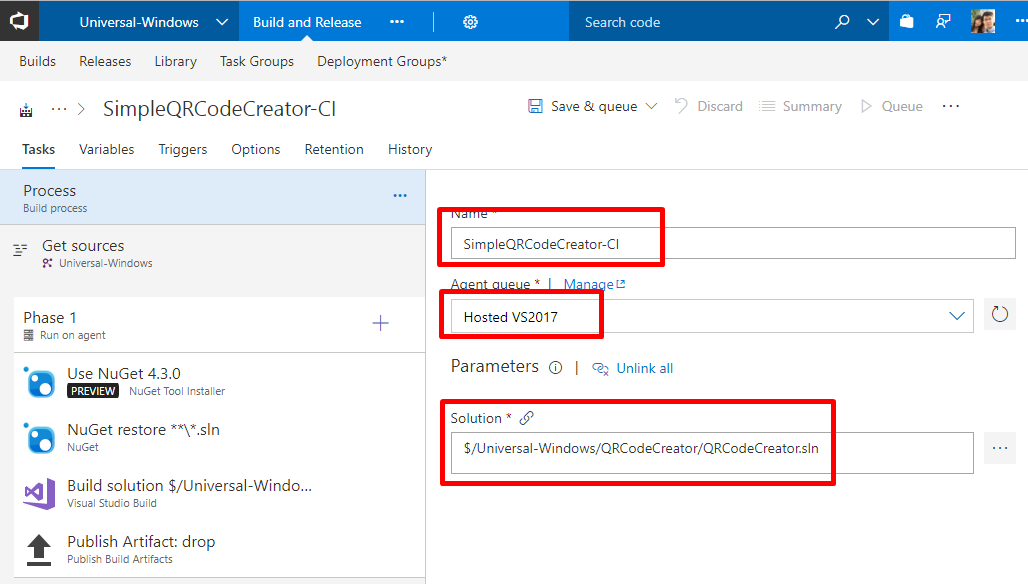Click the NuGet Tool Installer icon

(x=39, y=382)
